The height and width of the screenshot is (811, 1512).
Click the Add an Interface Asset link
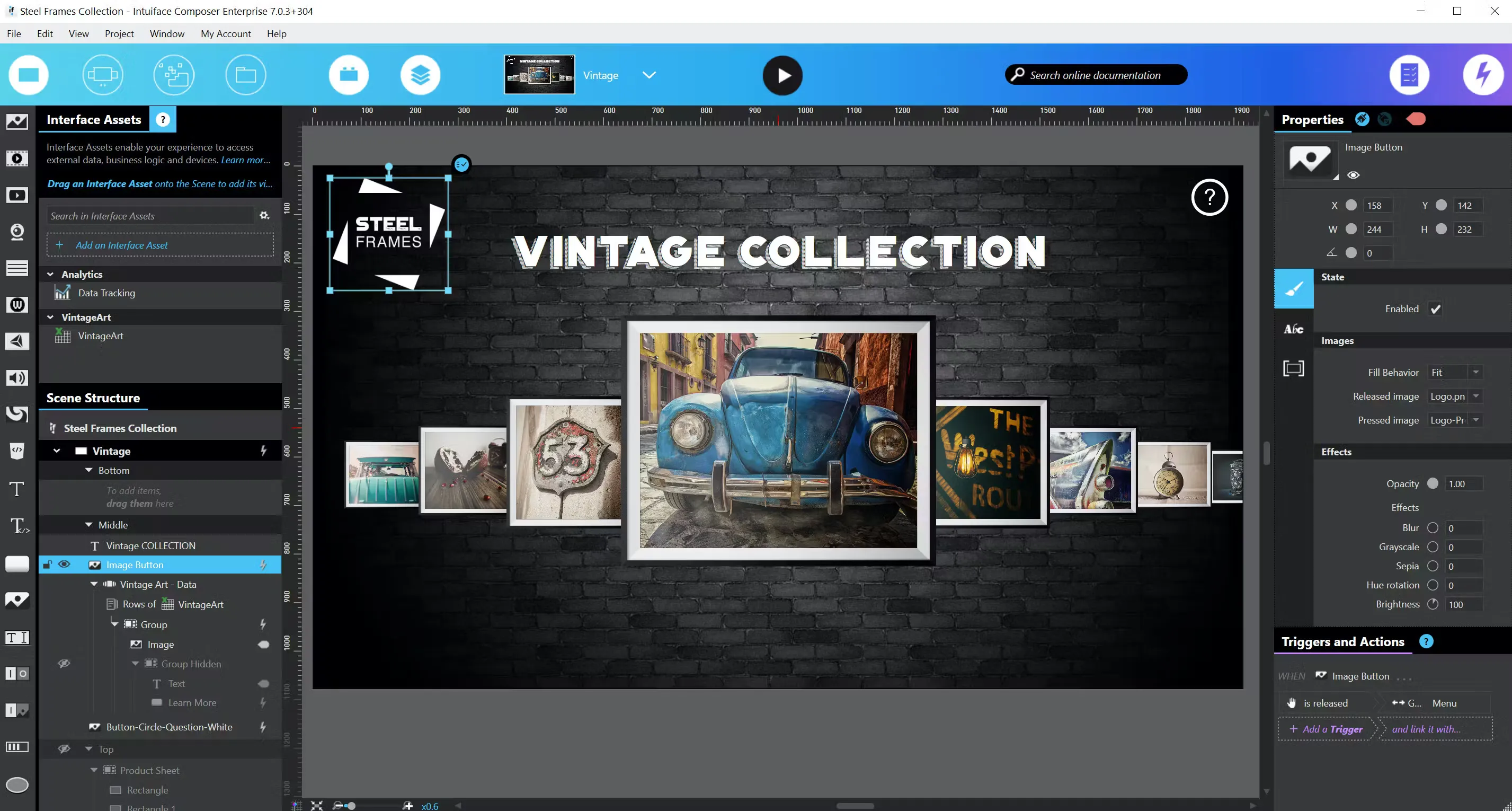click(121, 245)
